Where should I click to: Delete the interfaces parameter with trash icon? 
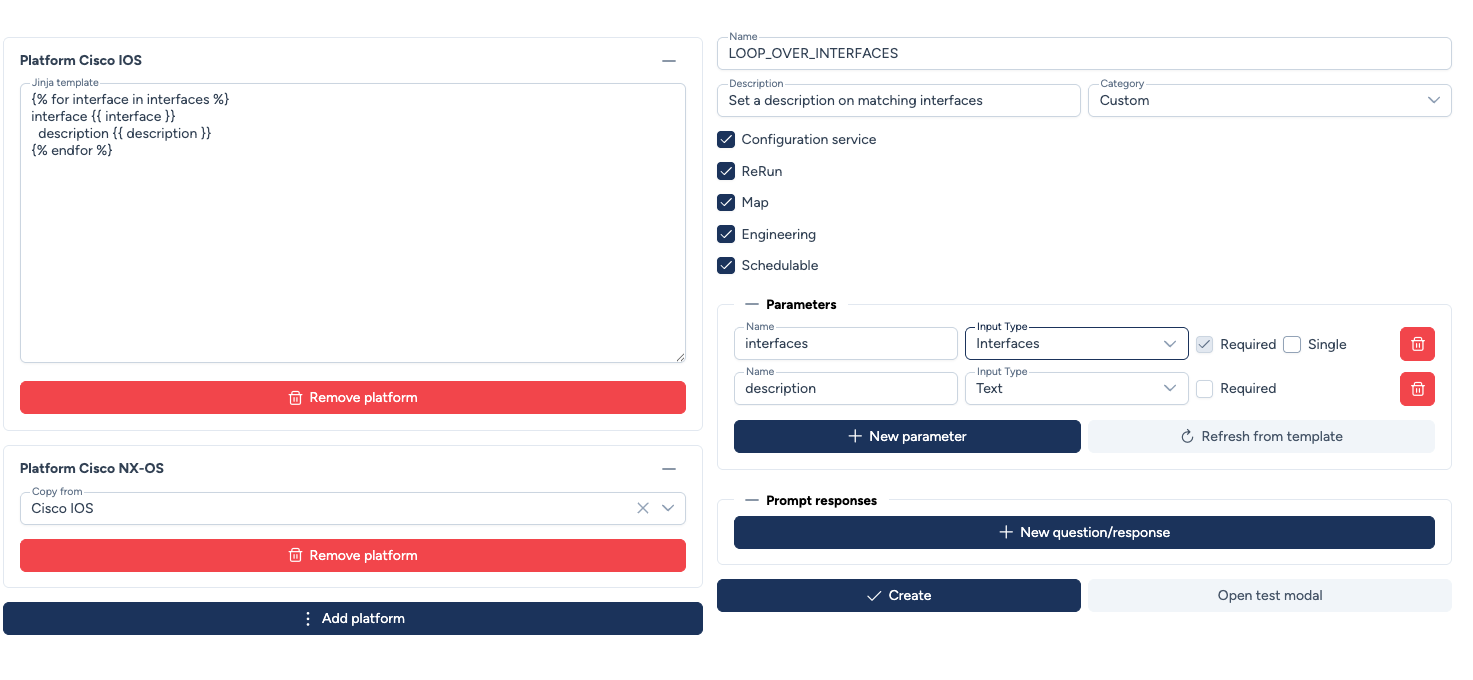[x=1417, y=344]
